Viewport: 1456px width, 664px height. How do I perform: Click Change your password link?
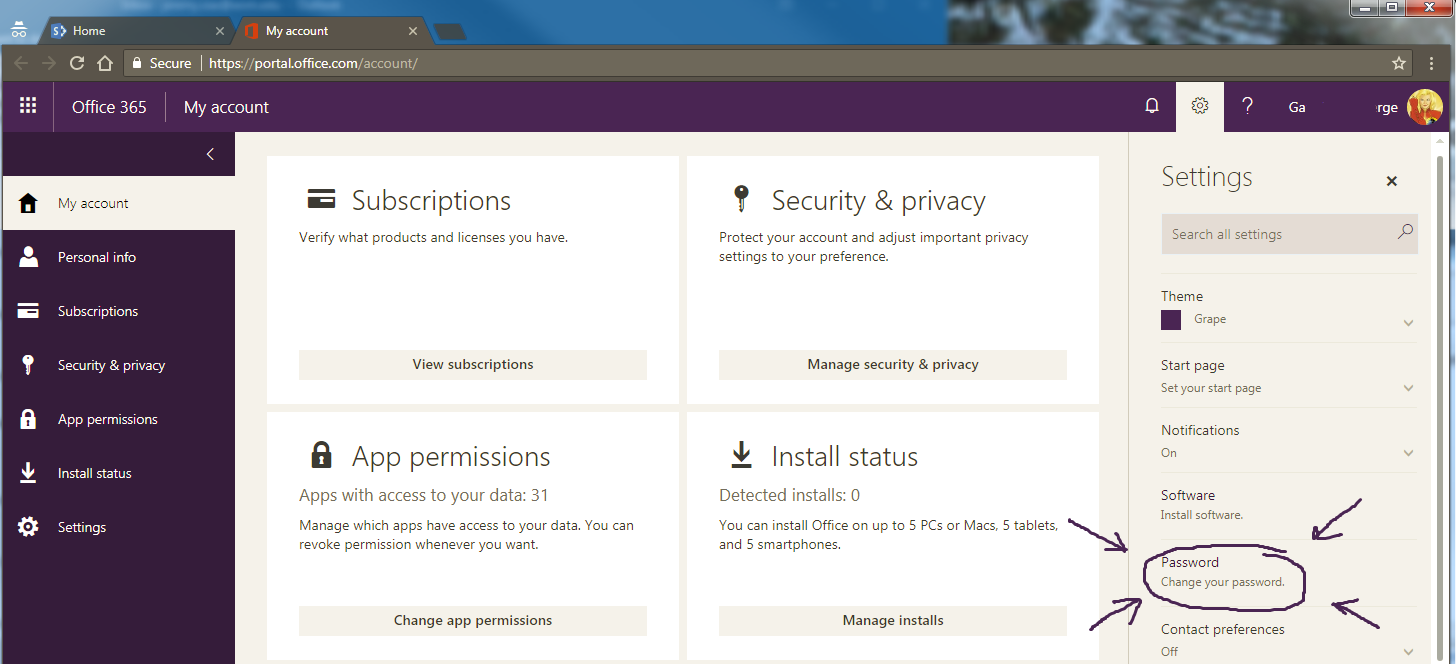tap(1222, 582)
